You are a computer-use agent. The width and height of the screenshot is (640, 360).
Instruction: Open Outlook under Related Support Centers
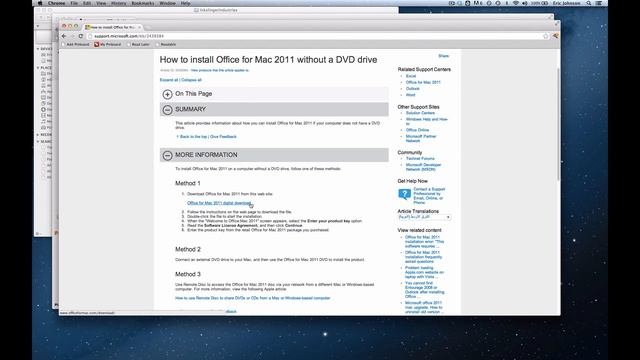click(412, 89)
